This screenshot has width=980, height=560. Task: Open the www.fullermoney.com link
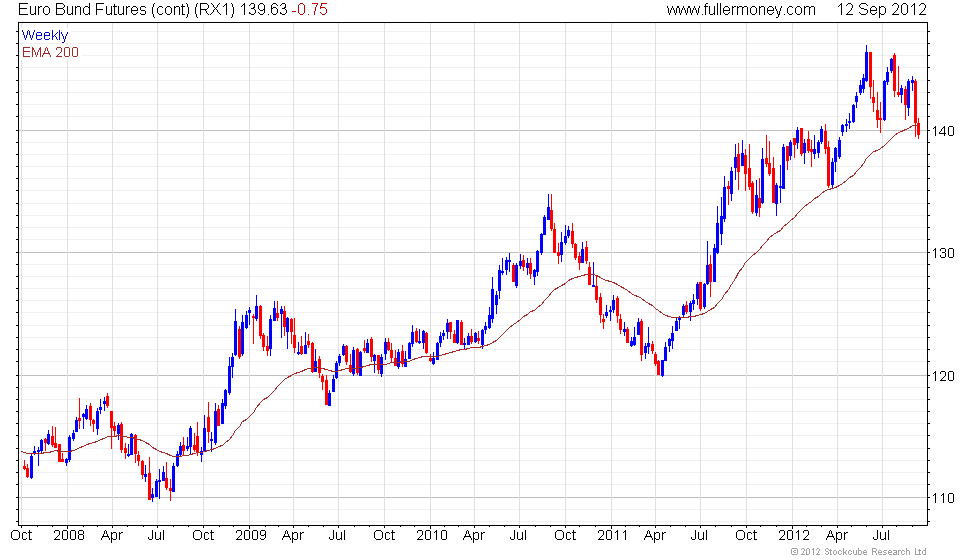pos(741,10)
